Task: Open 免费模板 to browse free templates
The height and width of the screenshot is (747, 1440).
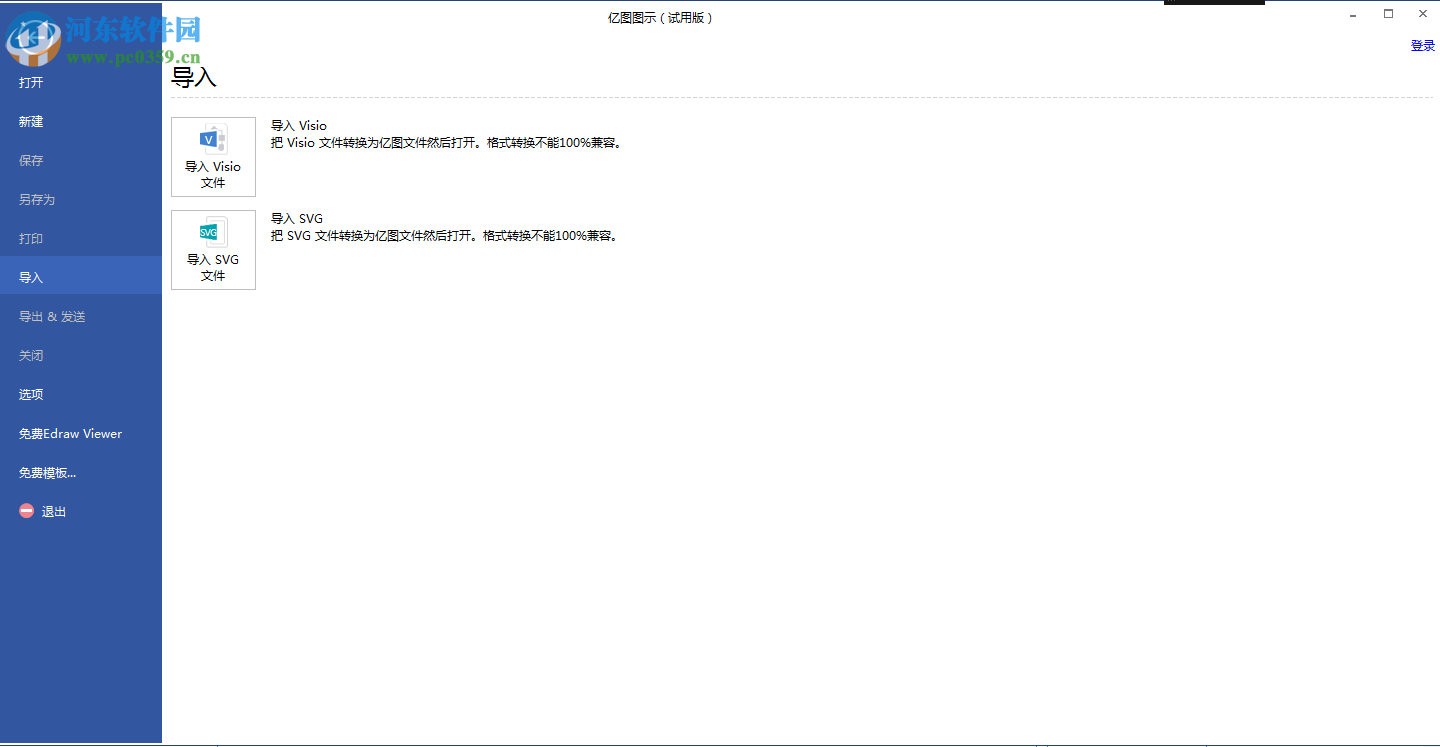Action: click(47, 472)
